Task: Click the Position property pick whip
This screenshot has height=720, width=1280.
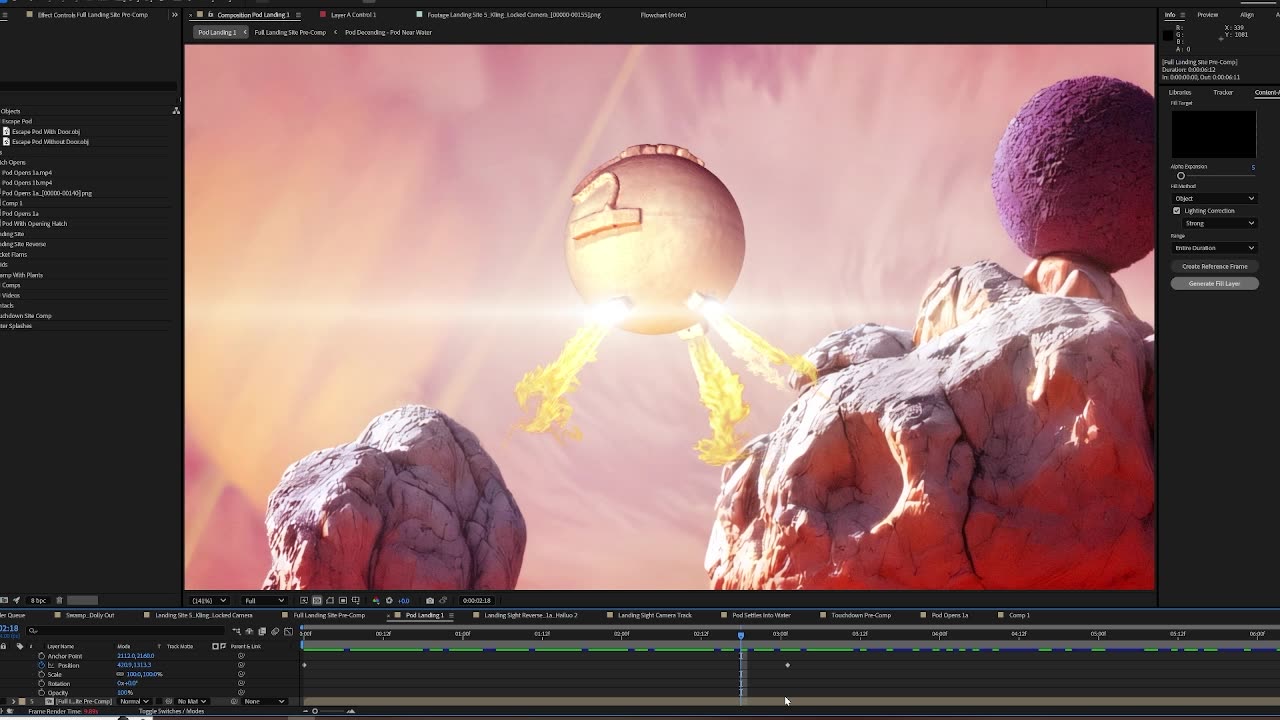Action: coord(241,665)
